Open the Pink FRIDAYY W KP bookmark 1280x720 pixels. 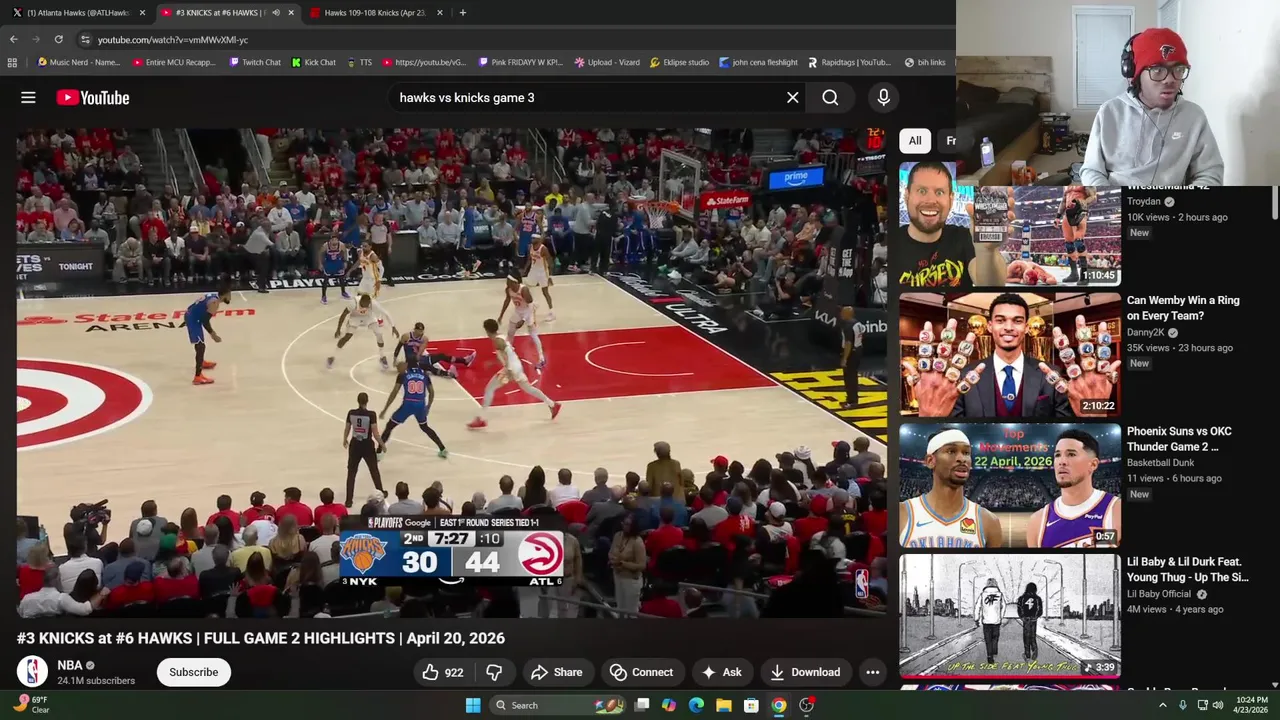(x=521, y=62)
